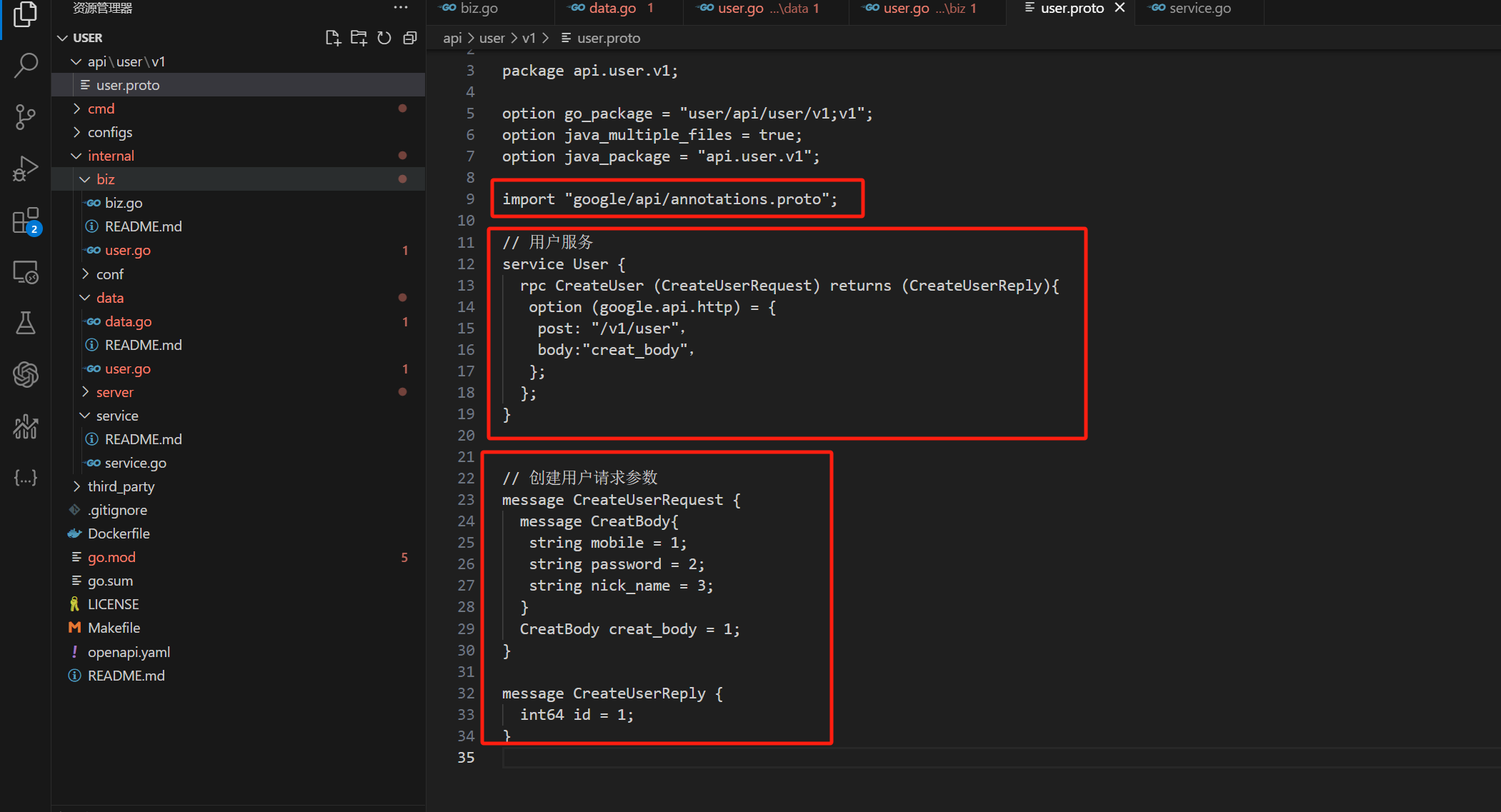Click the rpc CreateUser code line
This screenshot has width=1501, height=812.
(789, 285)
